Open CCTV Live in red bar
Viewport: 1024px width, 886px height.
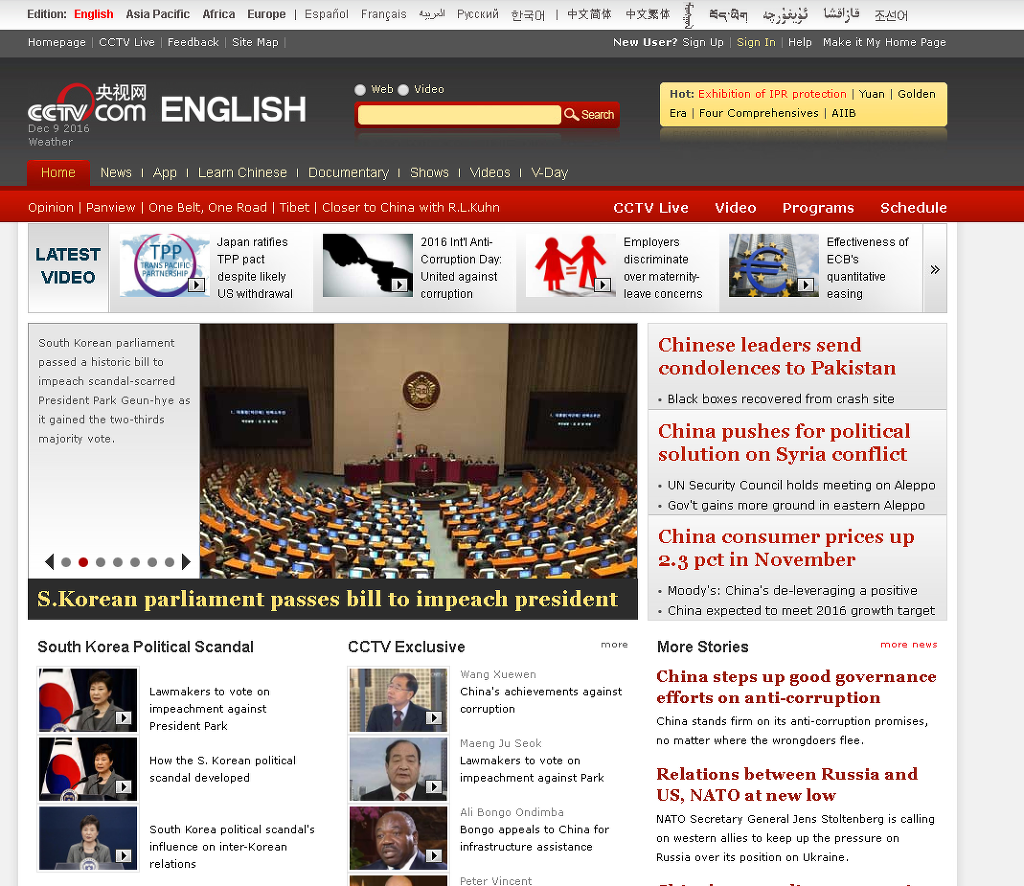(x=650, y=208)
